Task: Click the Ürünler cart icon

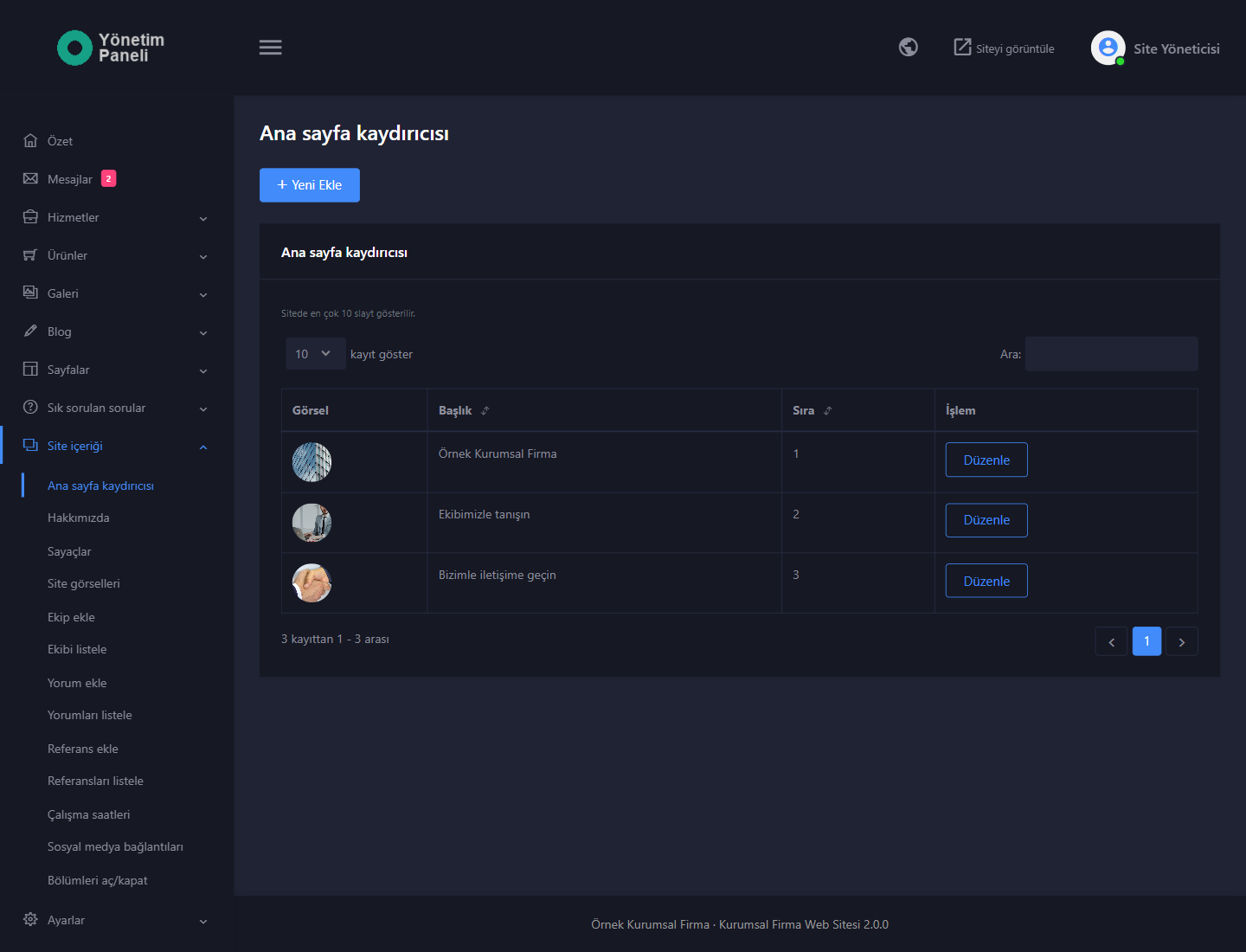Action: tap(30, 254)
